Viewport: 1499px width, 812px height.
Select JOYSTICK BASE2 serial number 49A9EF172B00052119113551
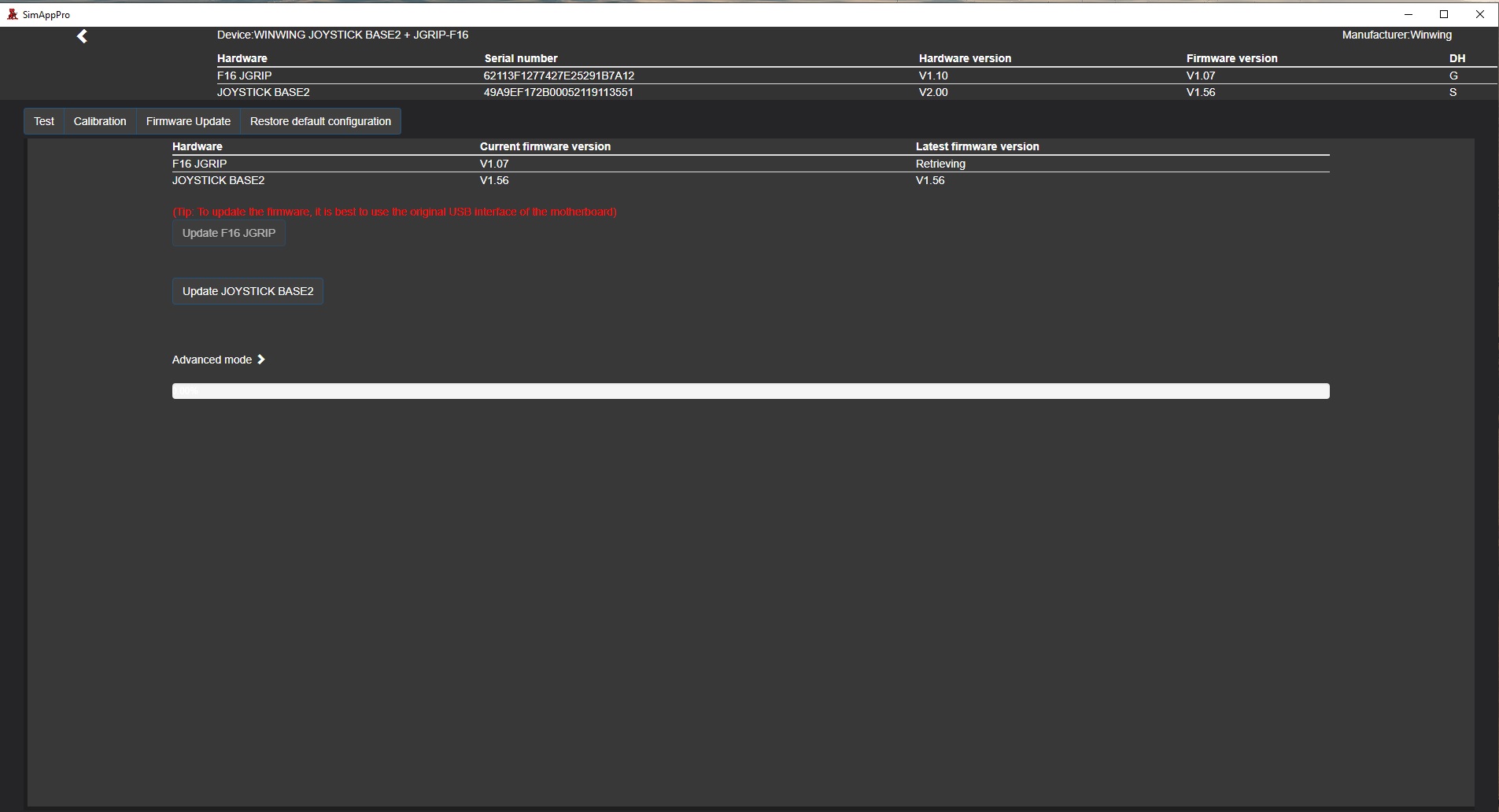559,92
